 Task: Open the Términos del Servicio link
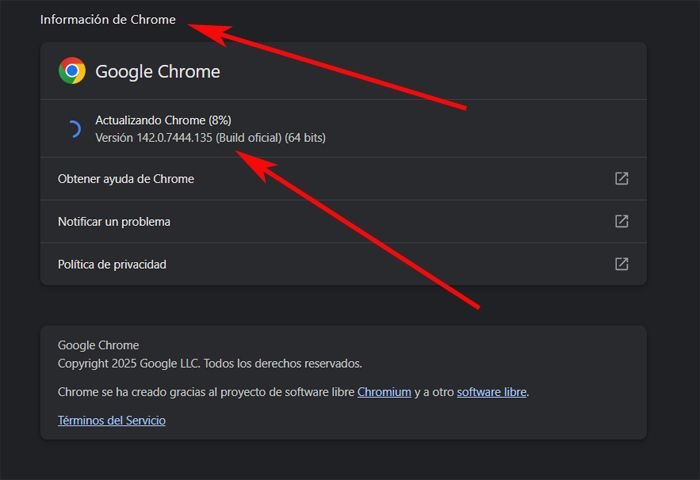click(x=112, y=421)
